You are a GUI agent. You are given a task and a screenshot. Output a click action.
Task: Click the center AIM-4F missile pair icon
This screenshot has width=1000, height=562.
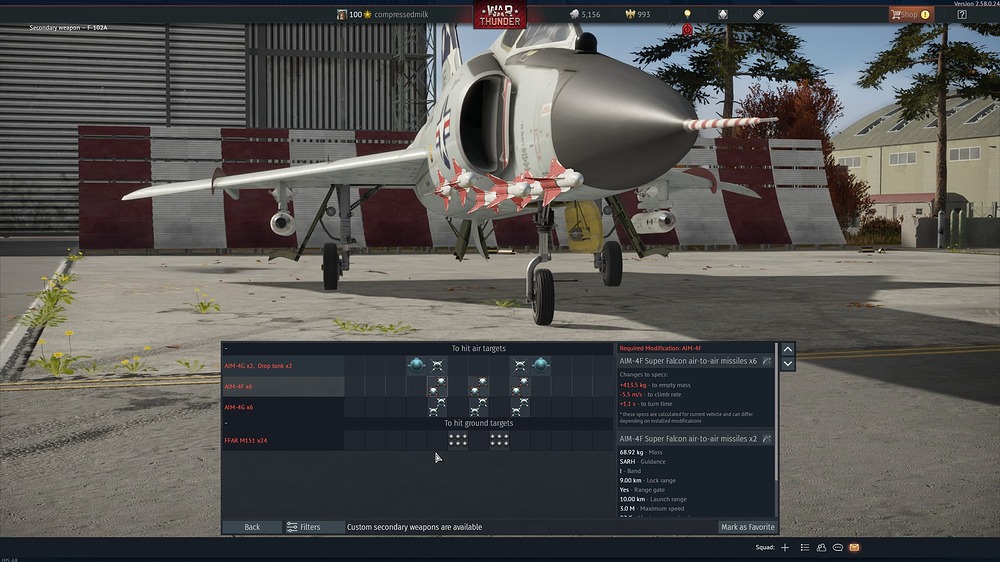pos(478,387)
